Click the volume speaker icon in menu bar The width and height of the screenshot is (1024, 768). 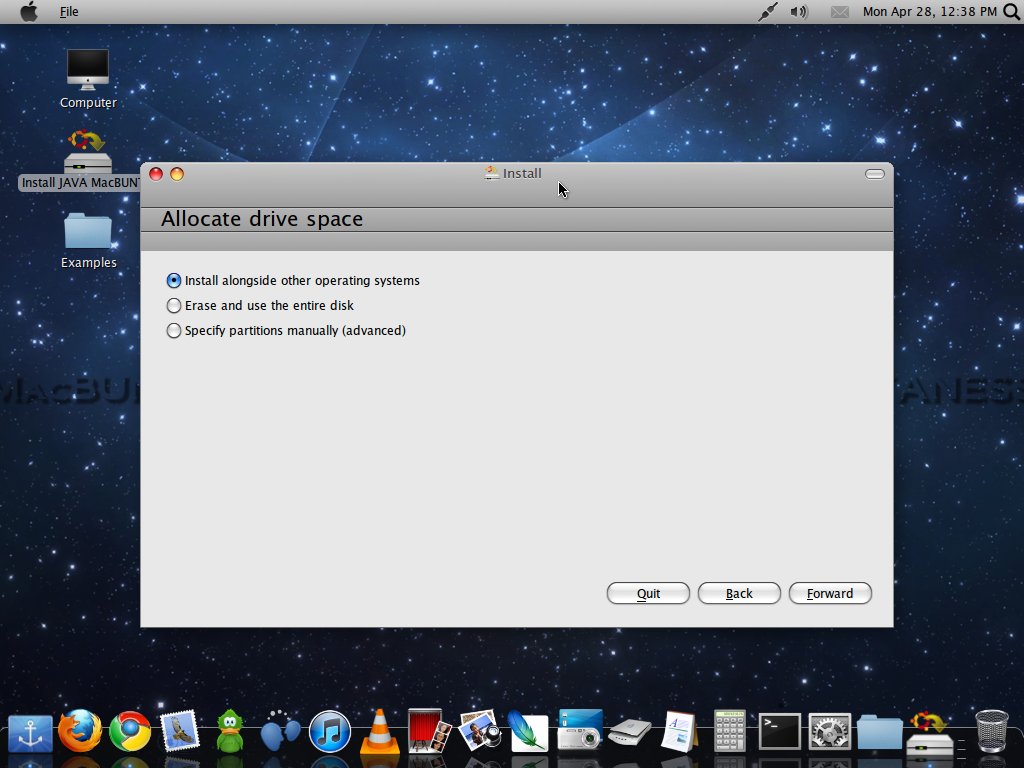click(x=798, y=12)
